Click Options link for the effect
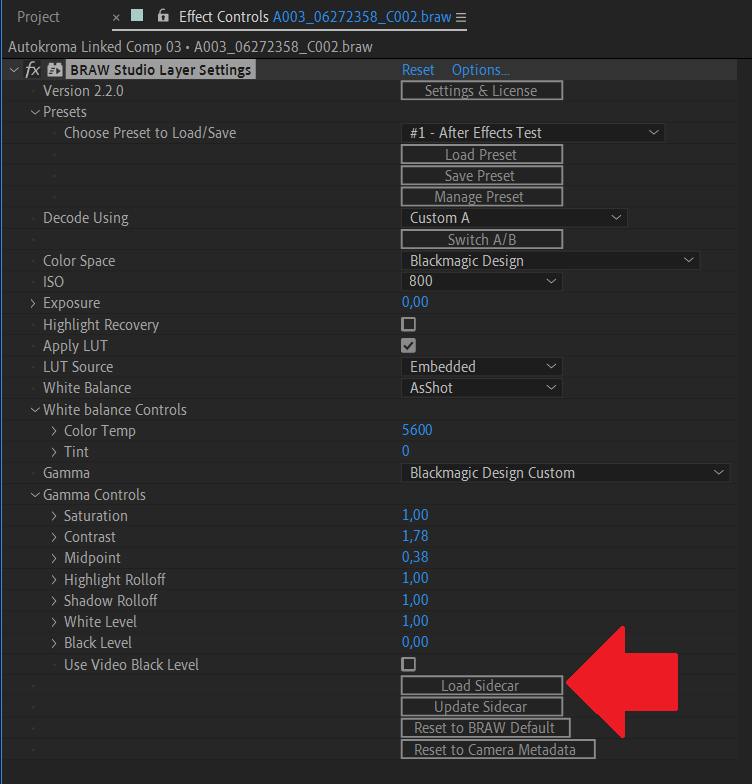752x784 pixels. tap(480, 70)
